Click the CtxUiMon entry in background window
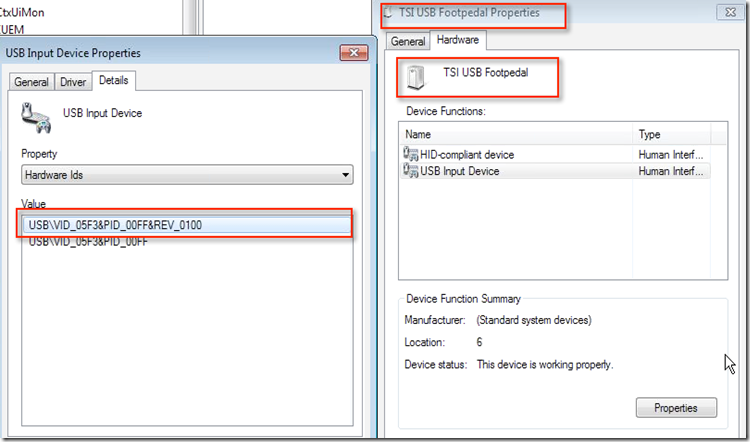The image size is (750, 442). pos(22,12)
